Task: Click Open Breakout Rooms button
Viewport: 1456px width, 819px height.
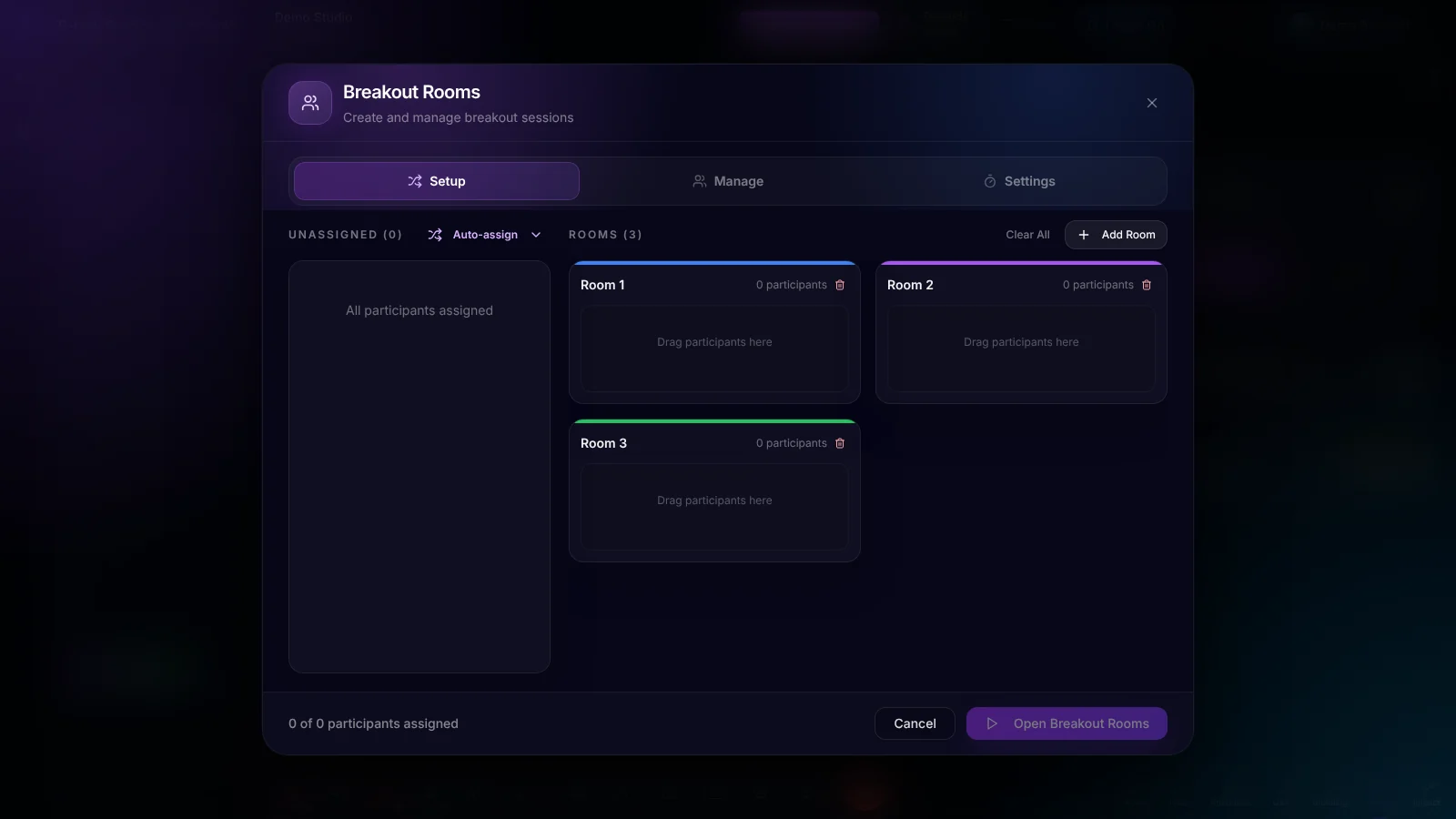Action: [x=1067, y=723]
